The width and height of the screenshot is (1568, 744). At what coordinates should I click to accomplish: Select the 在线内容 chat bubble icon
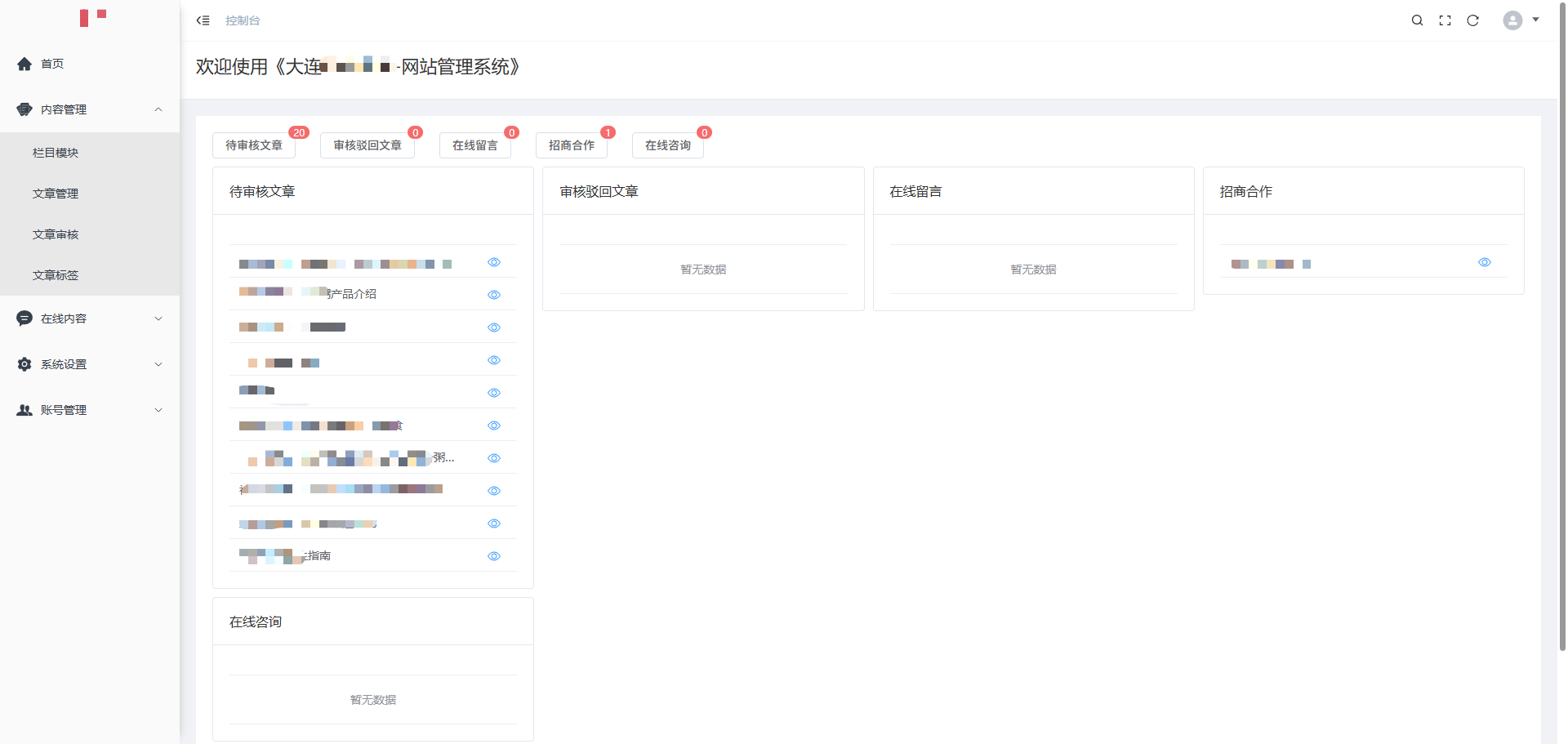coord(24,319)
